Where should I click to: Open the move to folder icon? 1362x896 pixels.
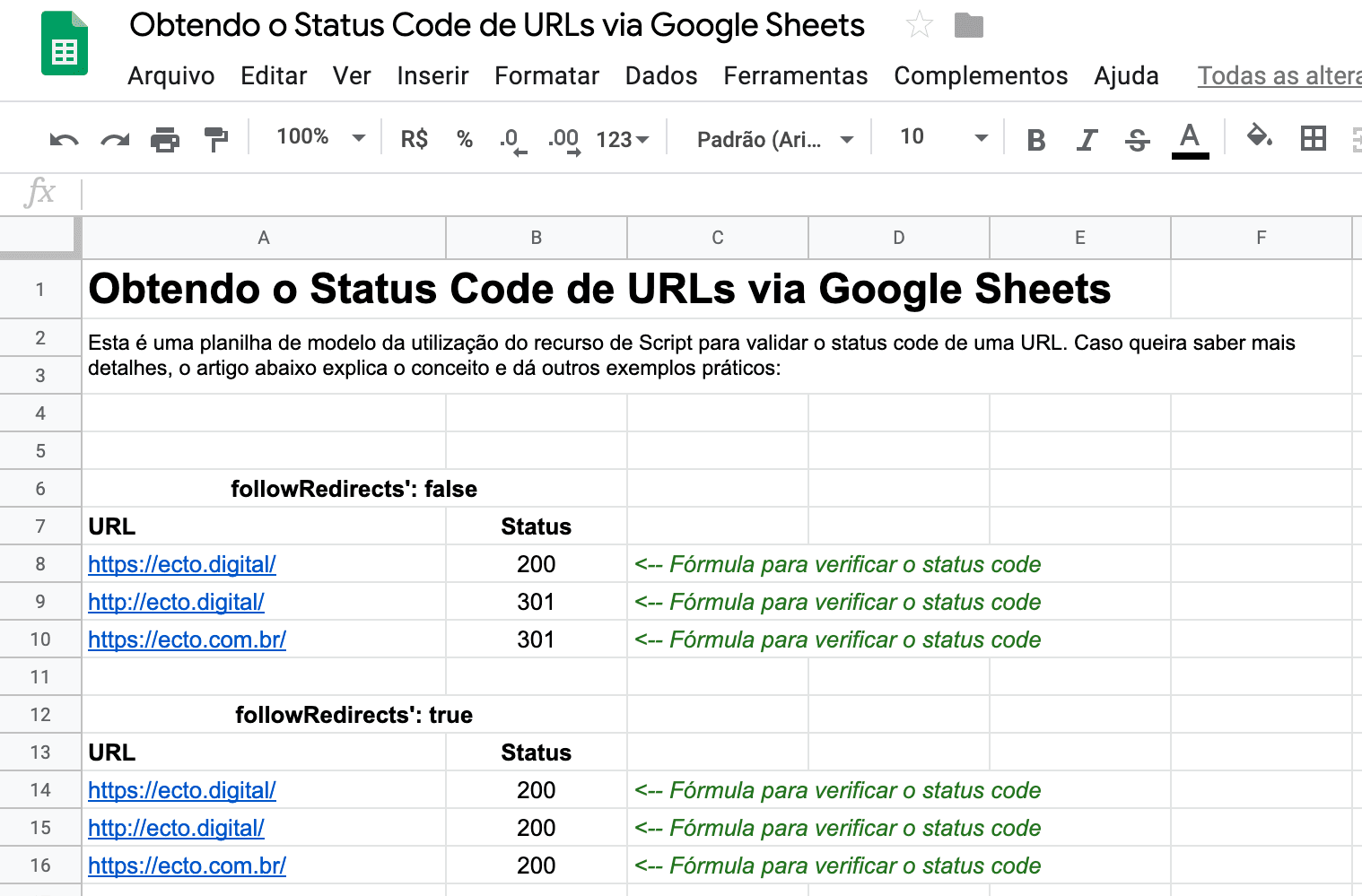[x=969, y=25]
